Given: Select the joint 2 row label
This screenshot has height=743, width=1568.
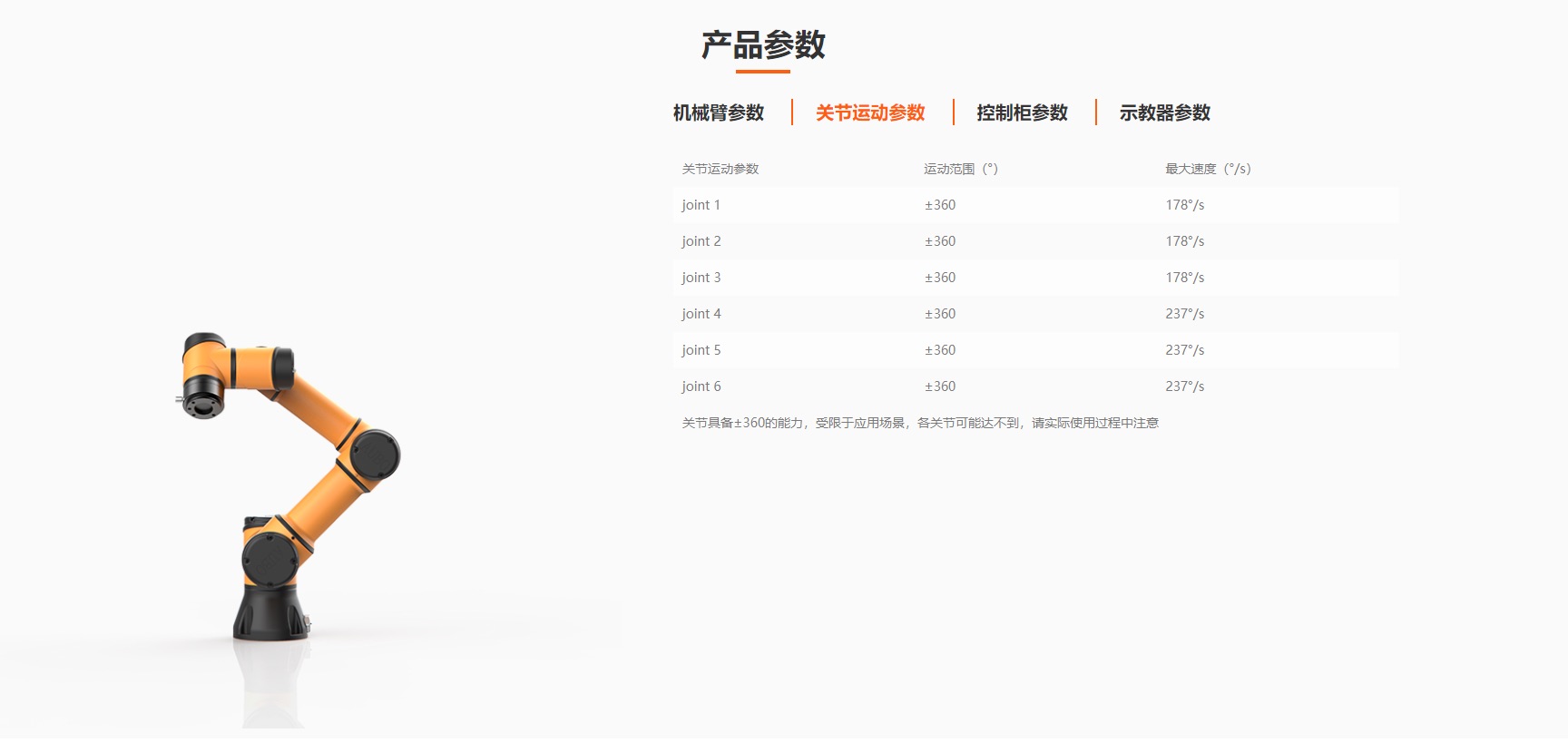Looking at the screenshot, I should [701, 241].
